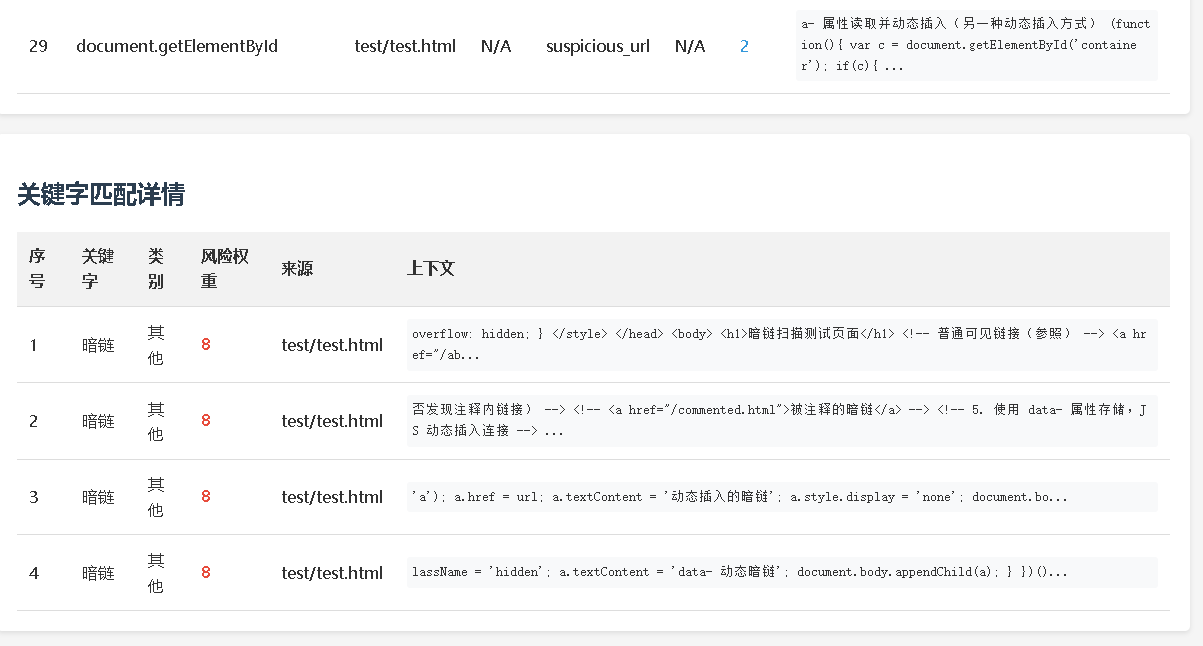The height and width of the screenshot is (646, 1203).
Task: Click document.getElementById in row 29
Action: (177, 46)
